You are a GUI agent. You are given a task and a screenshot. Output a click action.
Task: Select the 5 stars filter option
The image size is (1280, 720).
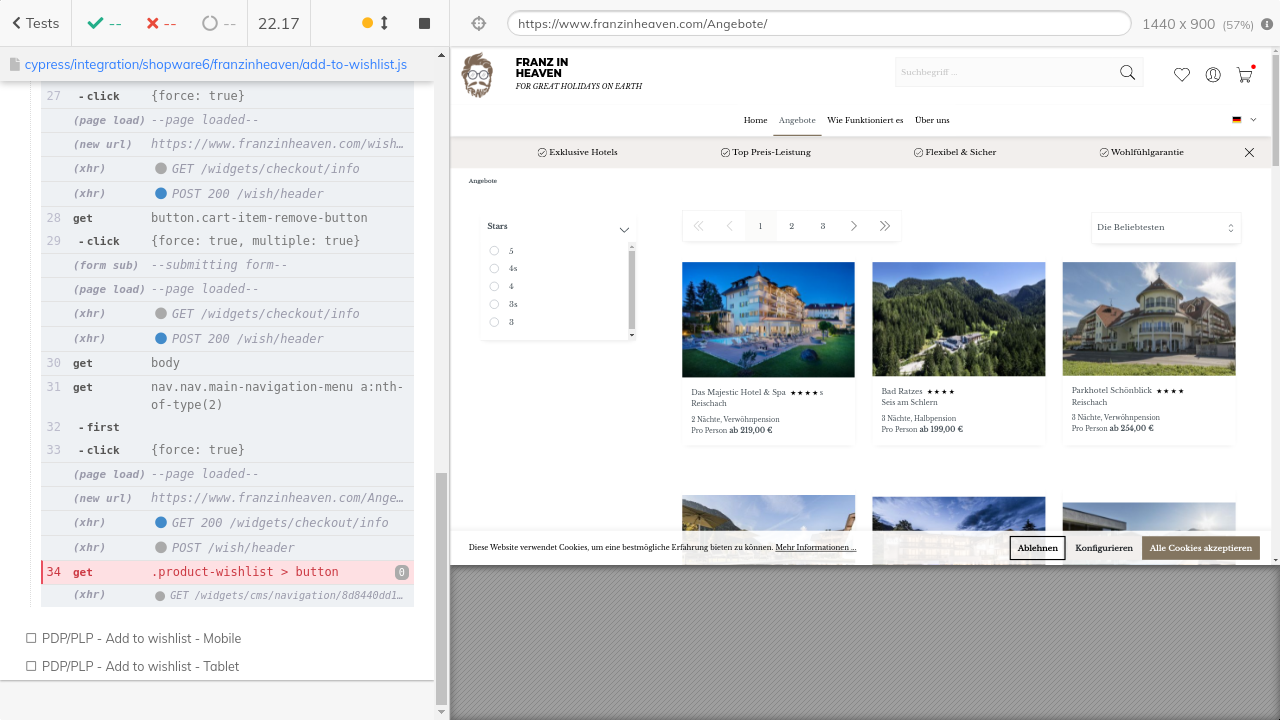point(494,251)
